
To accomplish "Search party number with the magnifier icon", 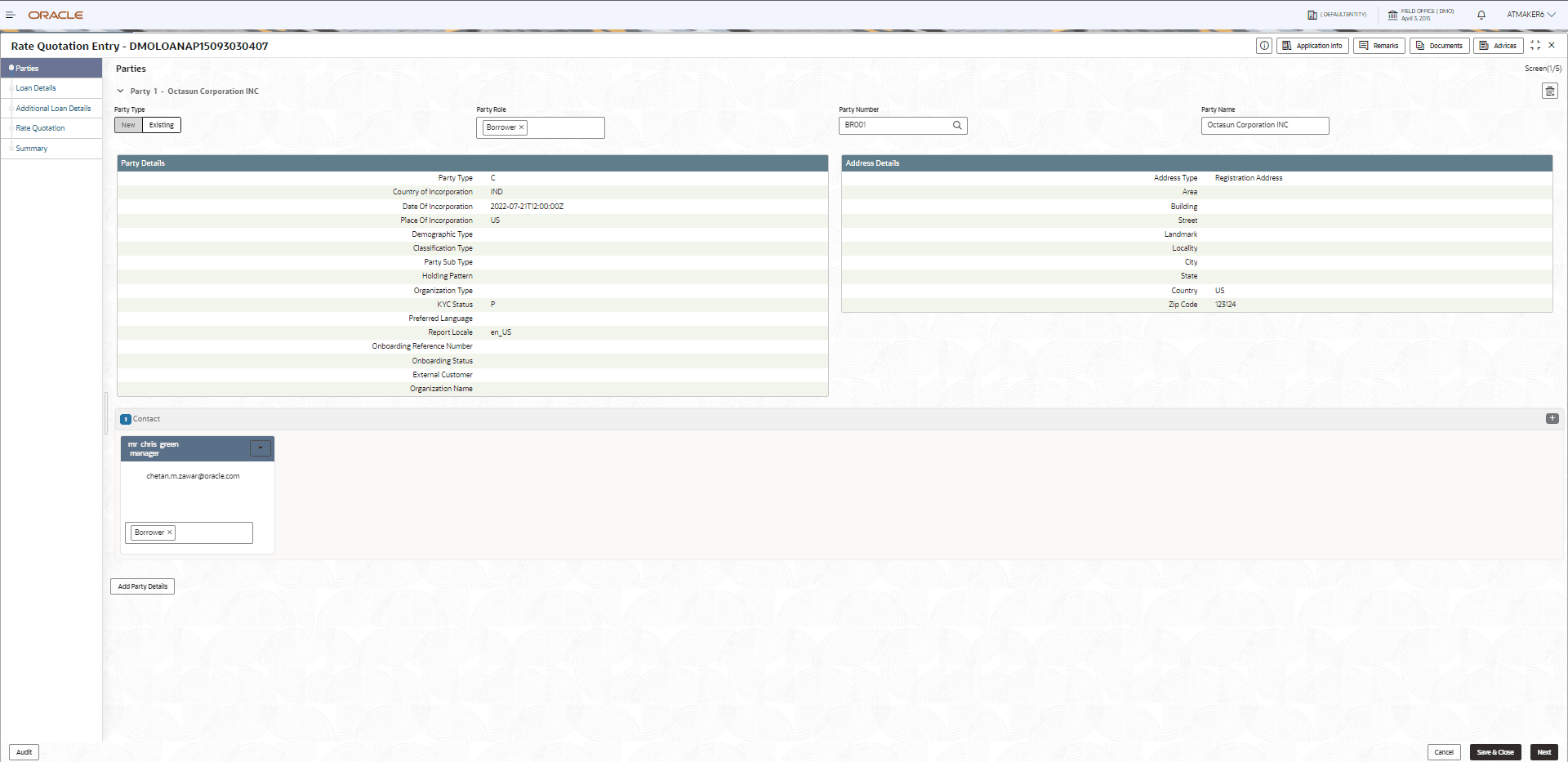I will click(x=957, y=125).
